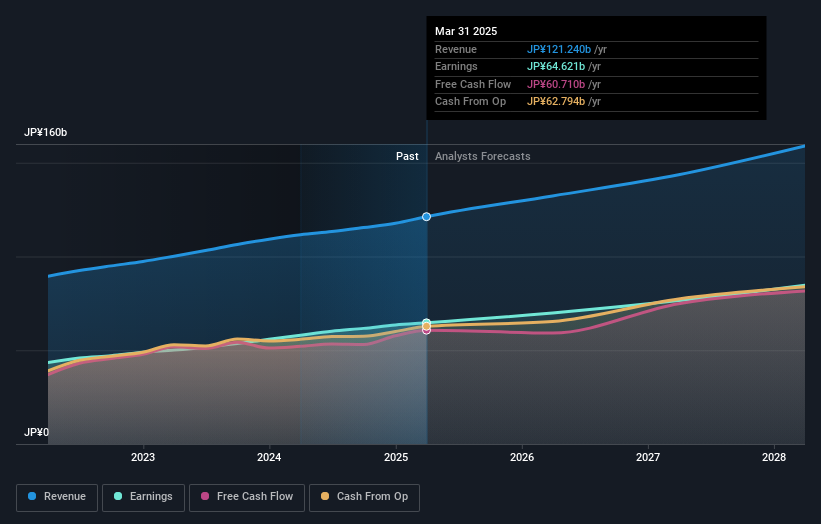Click the Mar 31 2025 tooltip date
This screenshot has height=524, width=821.
466,31
